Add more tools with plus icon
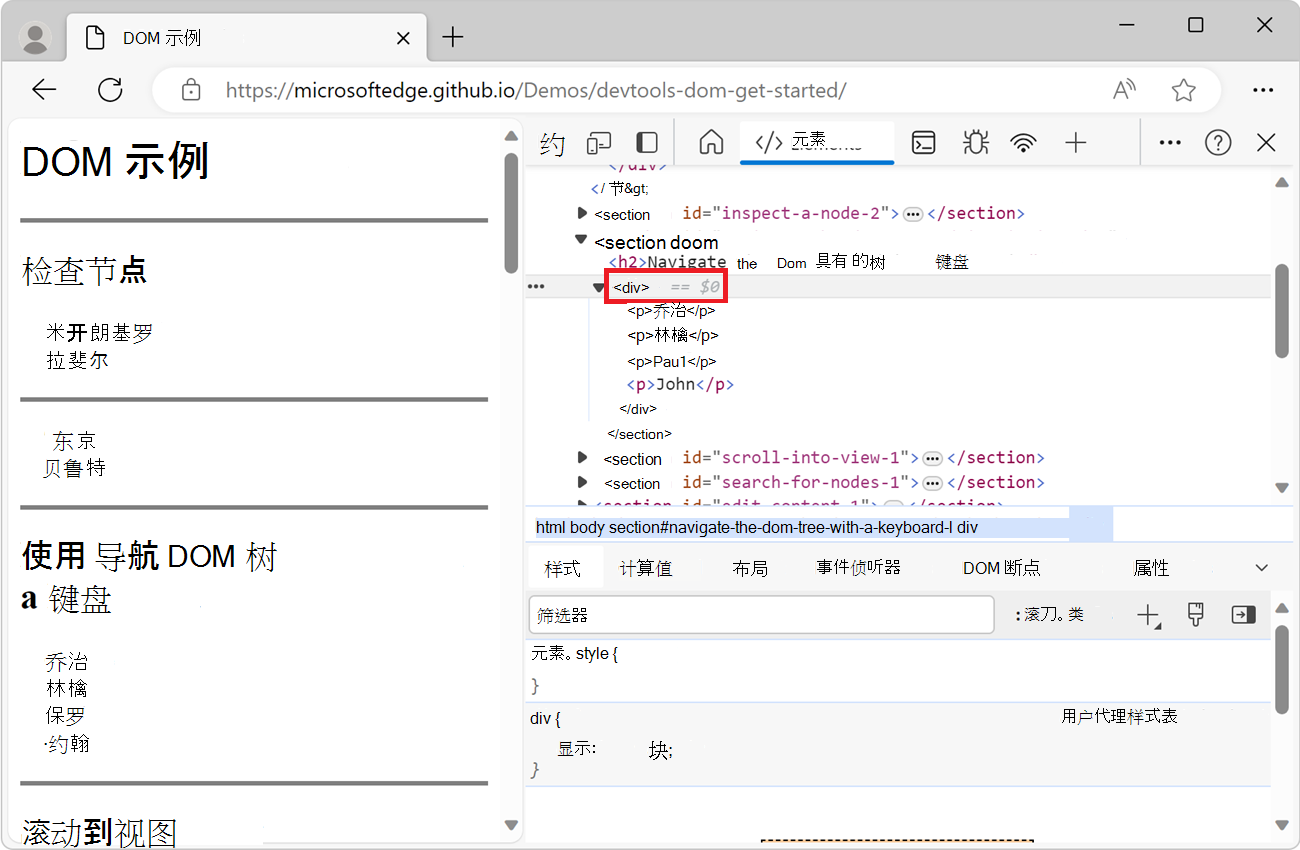Screen dimensions: 1300x850 [x=1076, y=143]
